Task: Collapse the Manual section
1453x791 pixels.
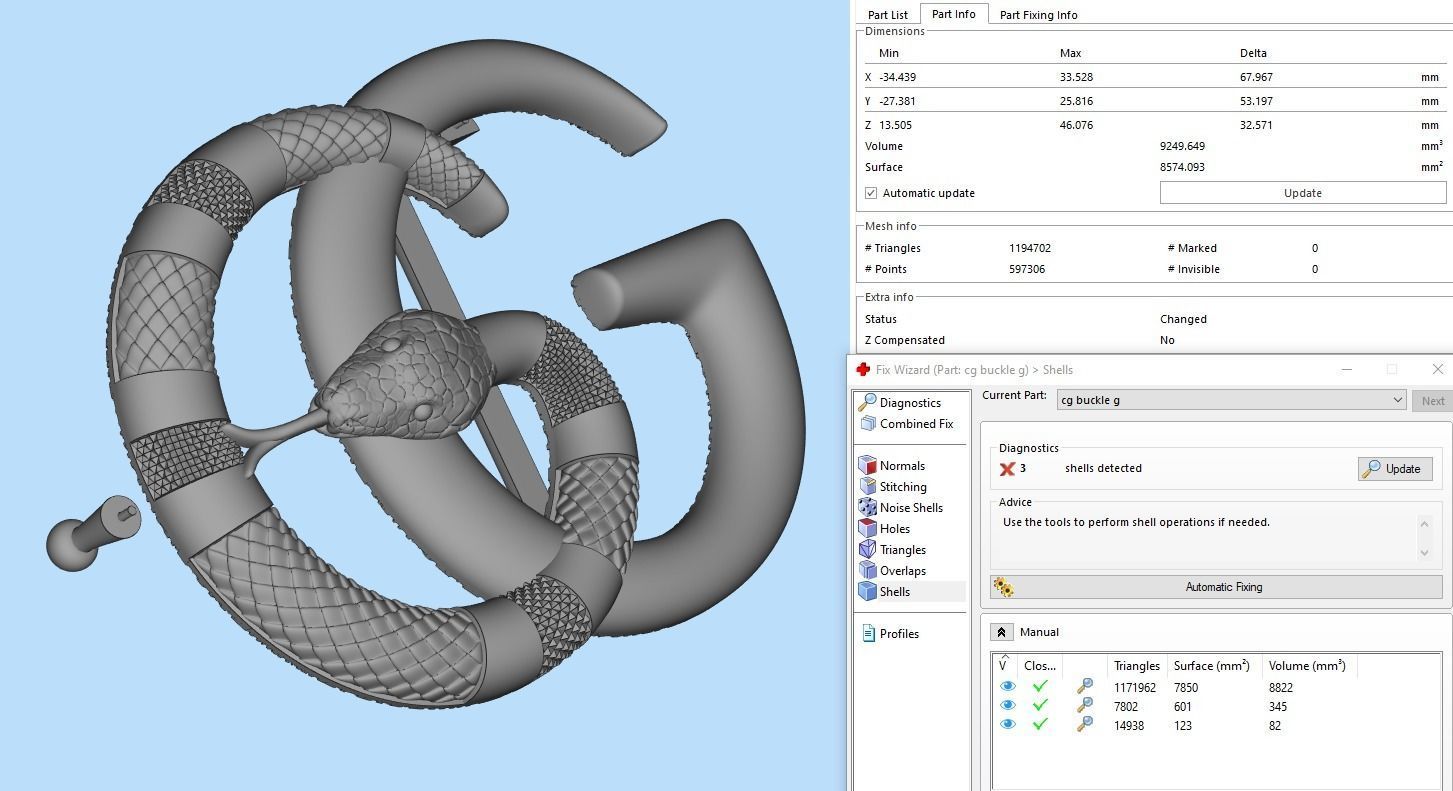Action: pyautogui.click(x=1001, y=632)
